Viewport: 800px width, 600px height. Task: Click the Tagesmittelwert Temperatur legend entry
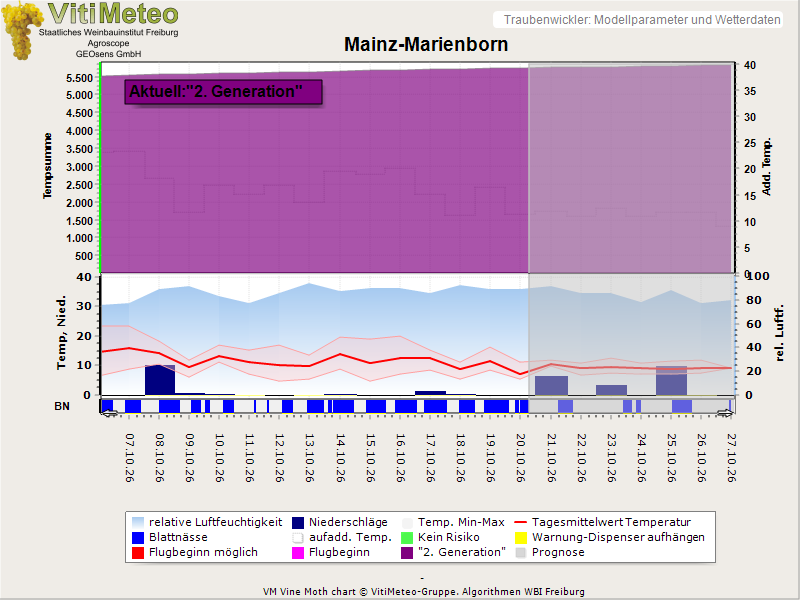[x=603, y=522]
